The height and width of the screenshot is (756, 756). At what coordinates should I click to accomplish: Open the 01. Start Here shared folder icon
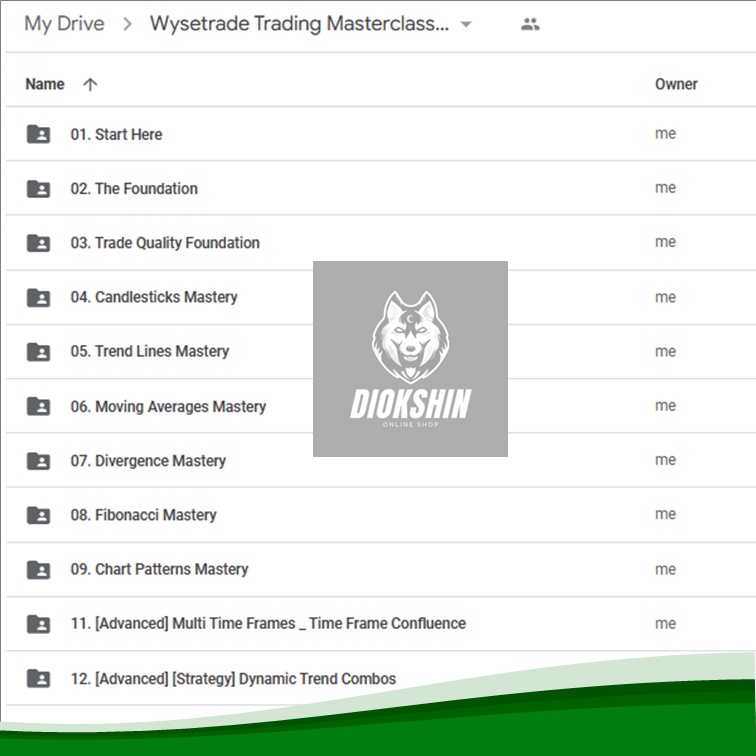click(x=39, y=134)
